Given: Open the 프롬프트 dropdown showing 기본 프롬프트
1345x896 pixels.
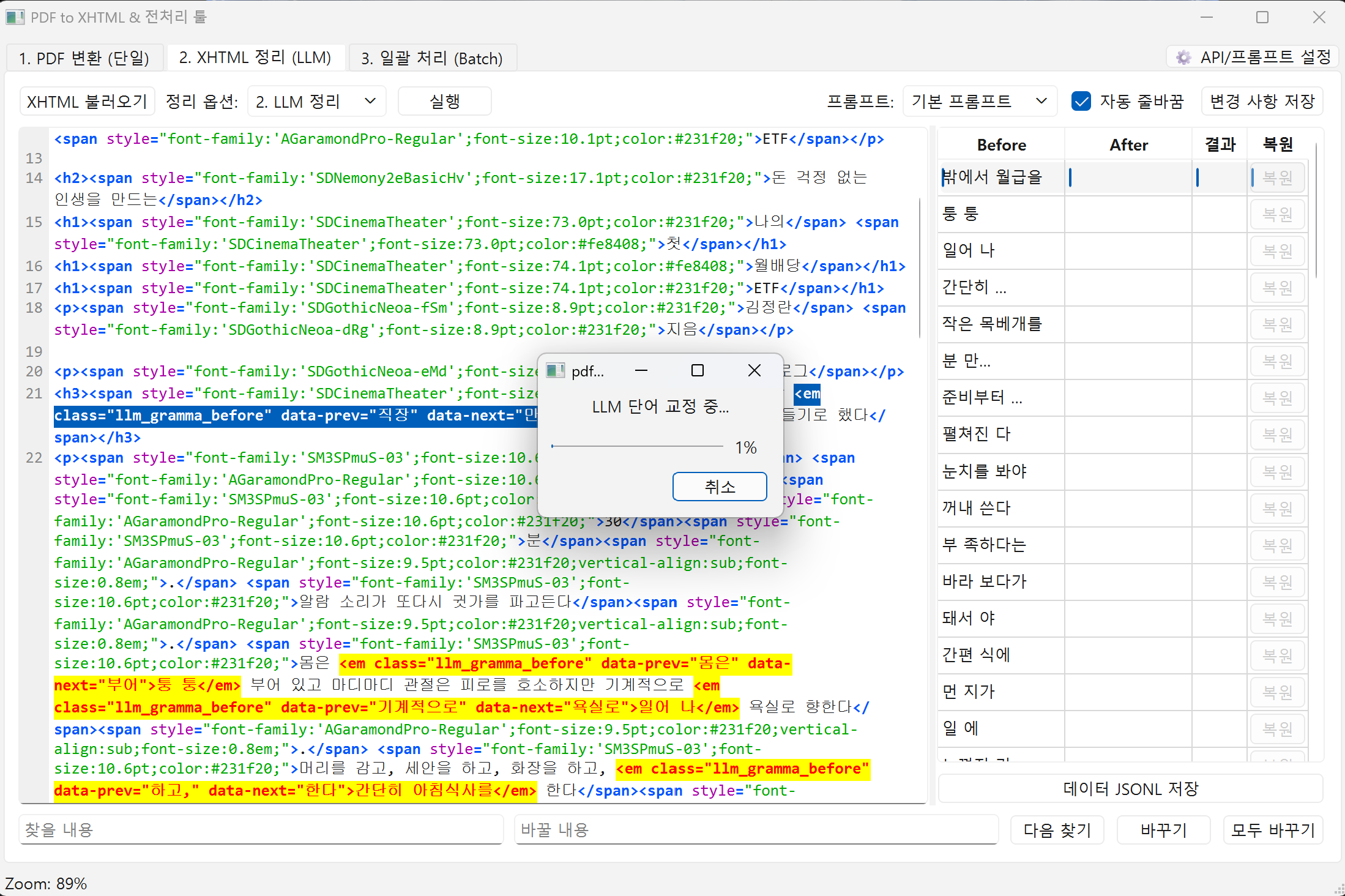Looking at the screenshot, I should pos(980,102).
